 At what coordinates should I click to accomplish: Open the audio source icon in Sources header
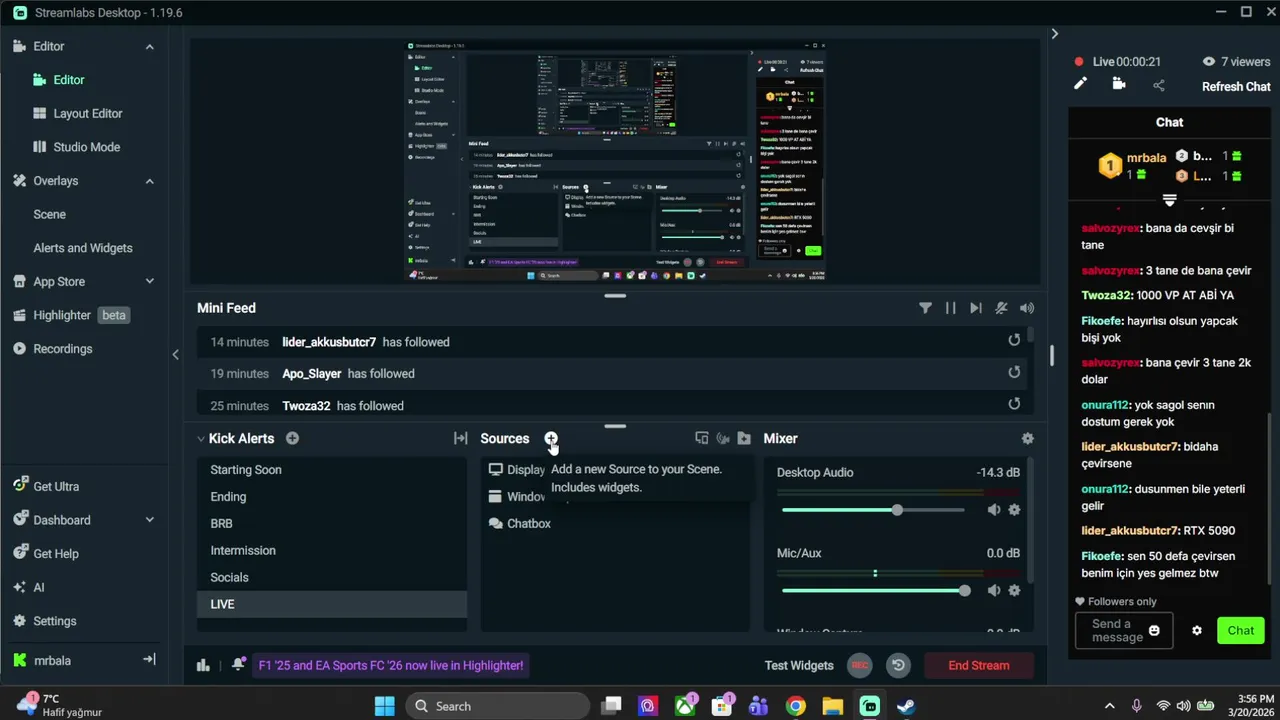pos(723,438)
